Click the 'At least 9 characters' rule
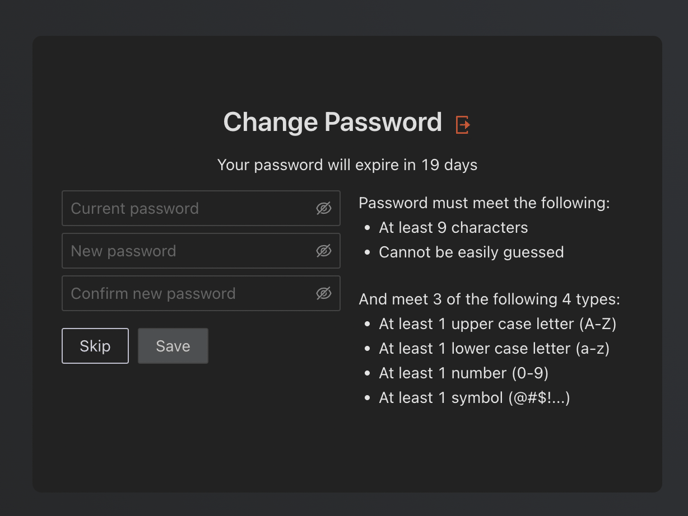Viewport: 688px width, 516px height. coord(453,227)
